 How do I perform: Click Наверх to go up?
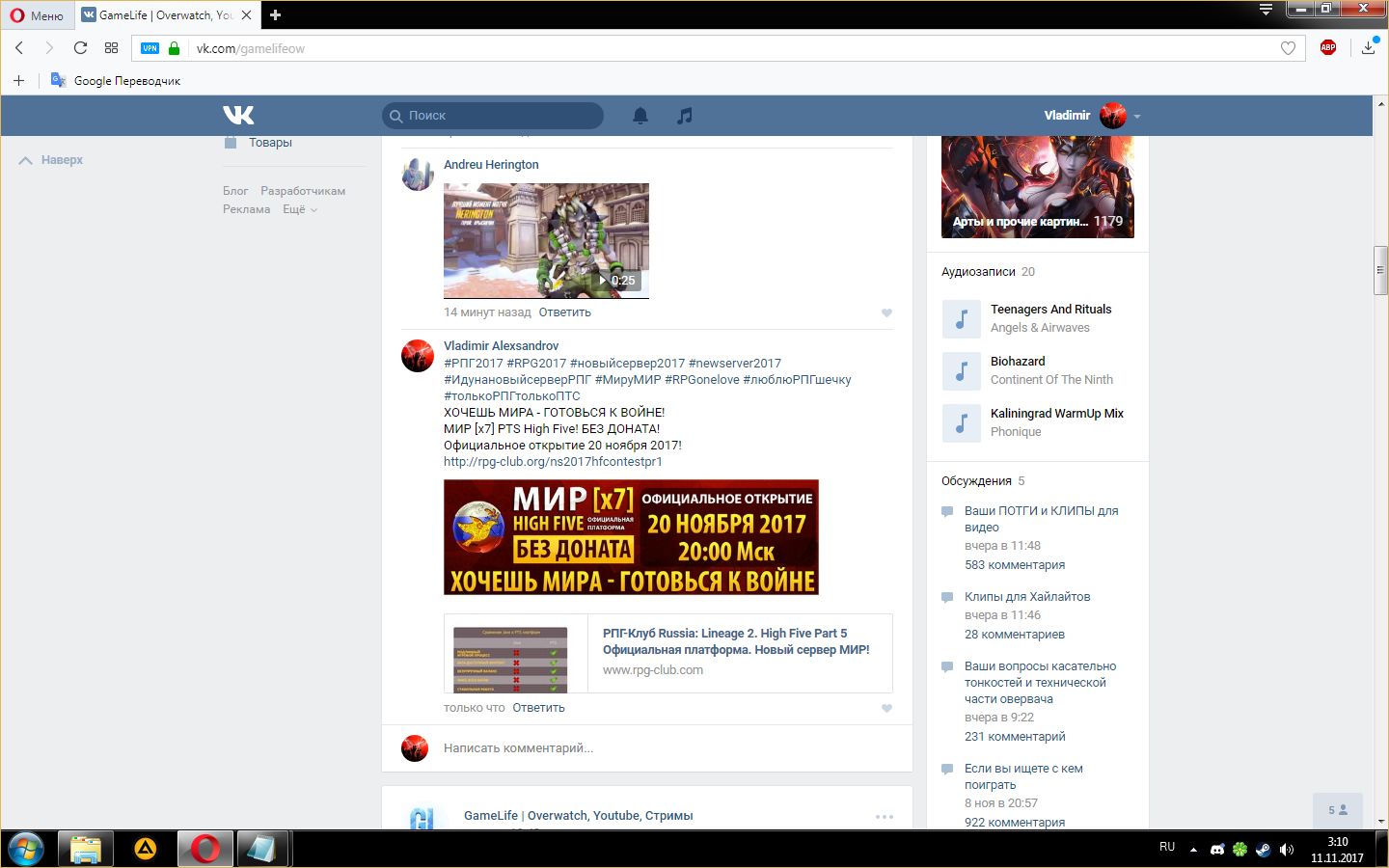(x=52, y=160)
